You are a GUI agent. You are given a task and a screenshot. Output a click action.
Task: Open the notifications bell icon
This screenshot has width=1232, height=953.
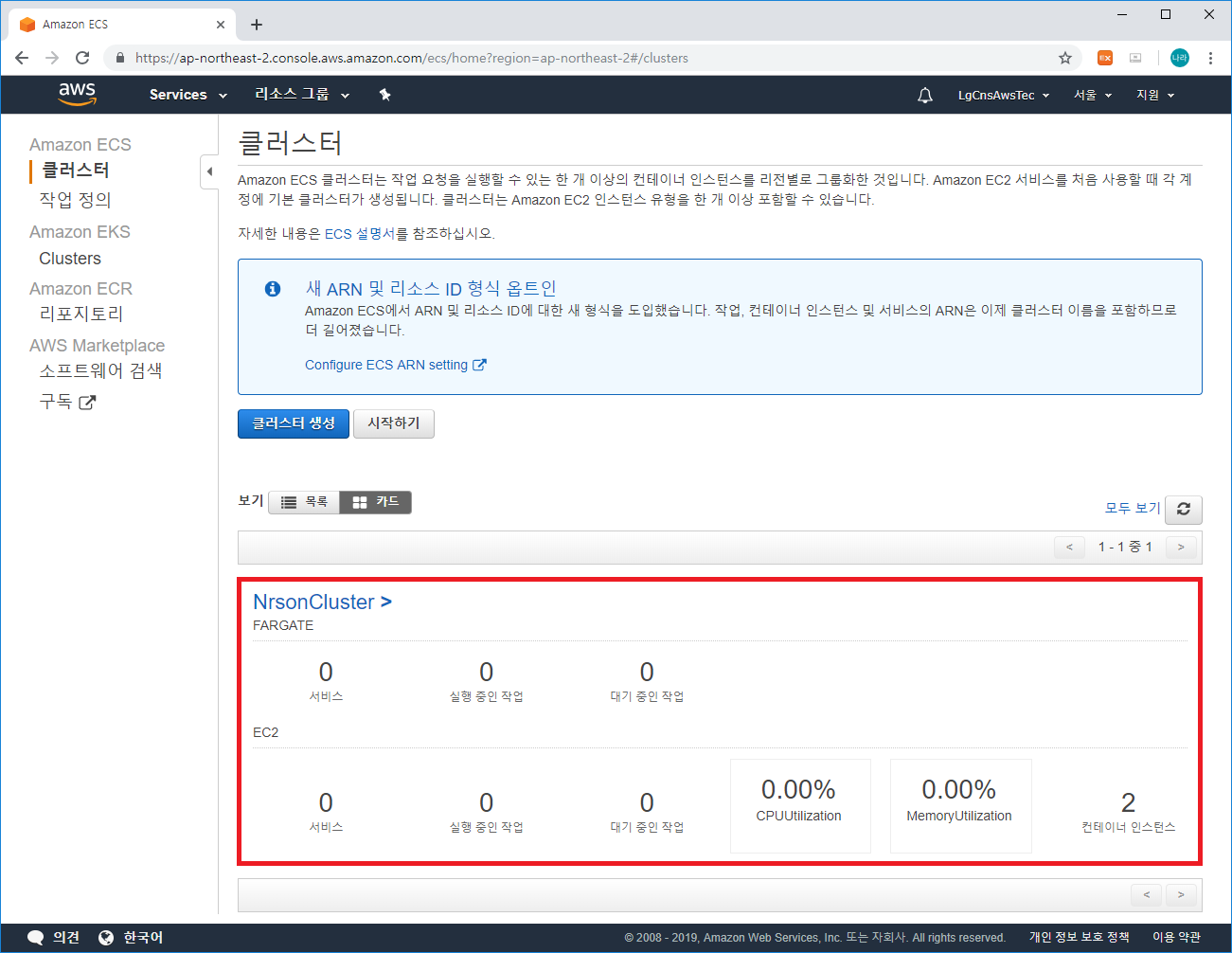pos(925,95)
